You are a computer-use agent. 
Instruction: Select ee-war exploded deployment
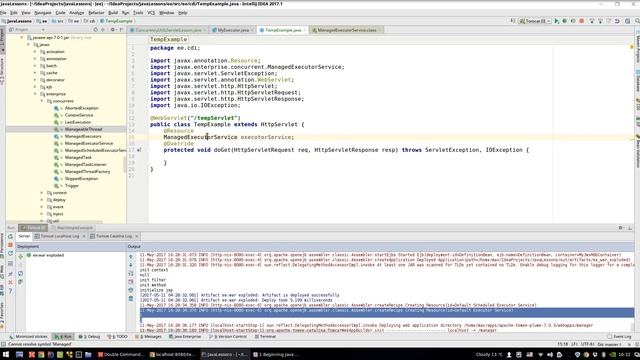[x=48, y=255]
